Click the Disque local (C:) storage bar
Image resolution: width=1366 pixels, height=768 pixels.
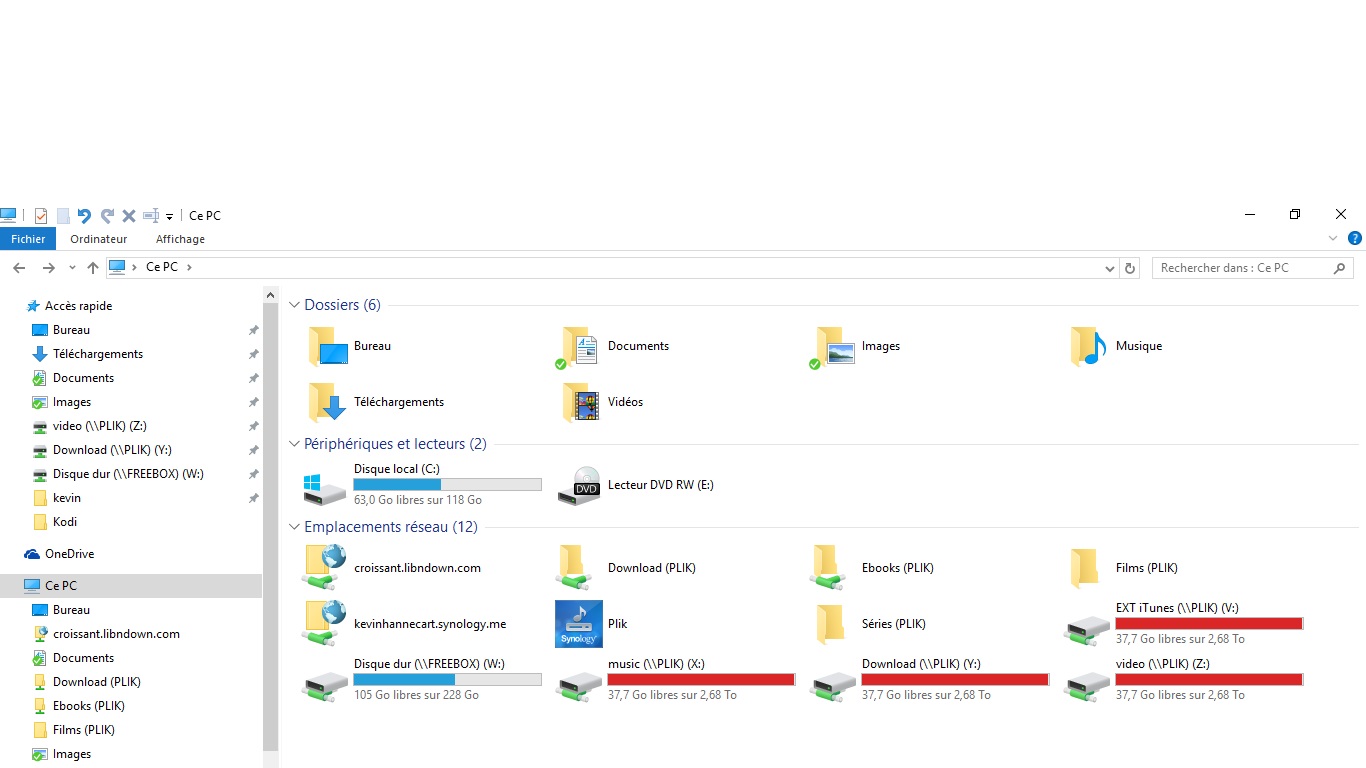(x=447, y=485)
